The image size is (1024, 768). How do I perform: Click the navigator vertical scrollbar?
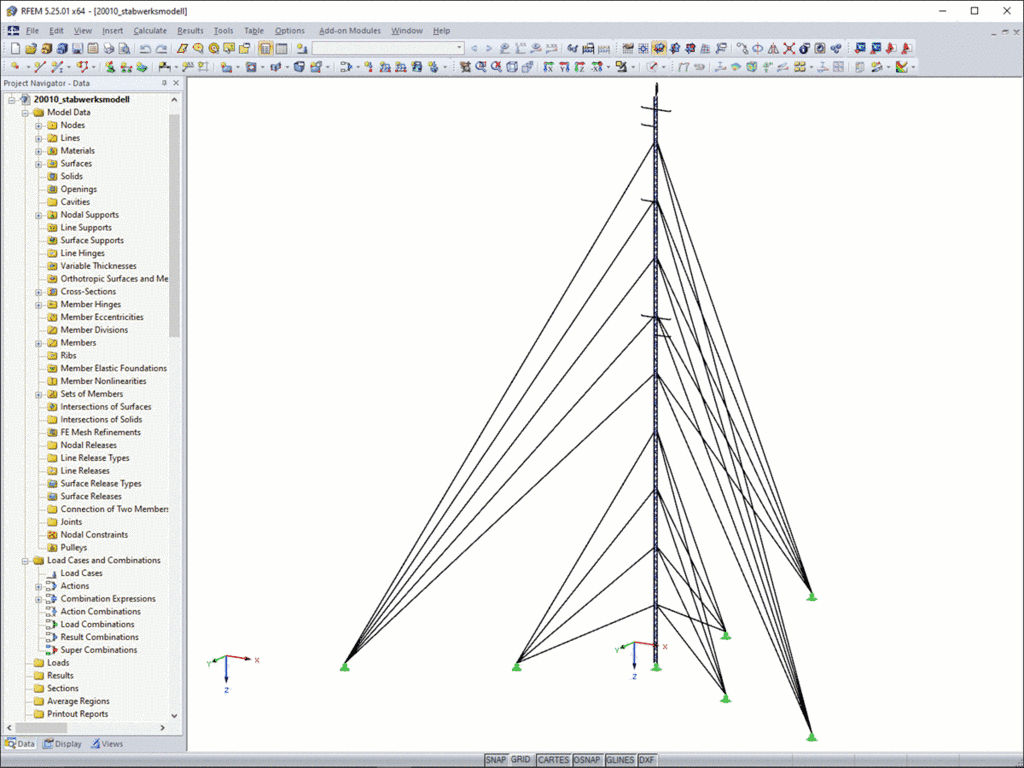click(x=174, y=225)
